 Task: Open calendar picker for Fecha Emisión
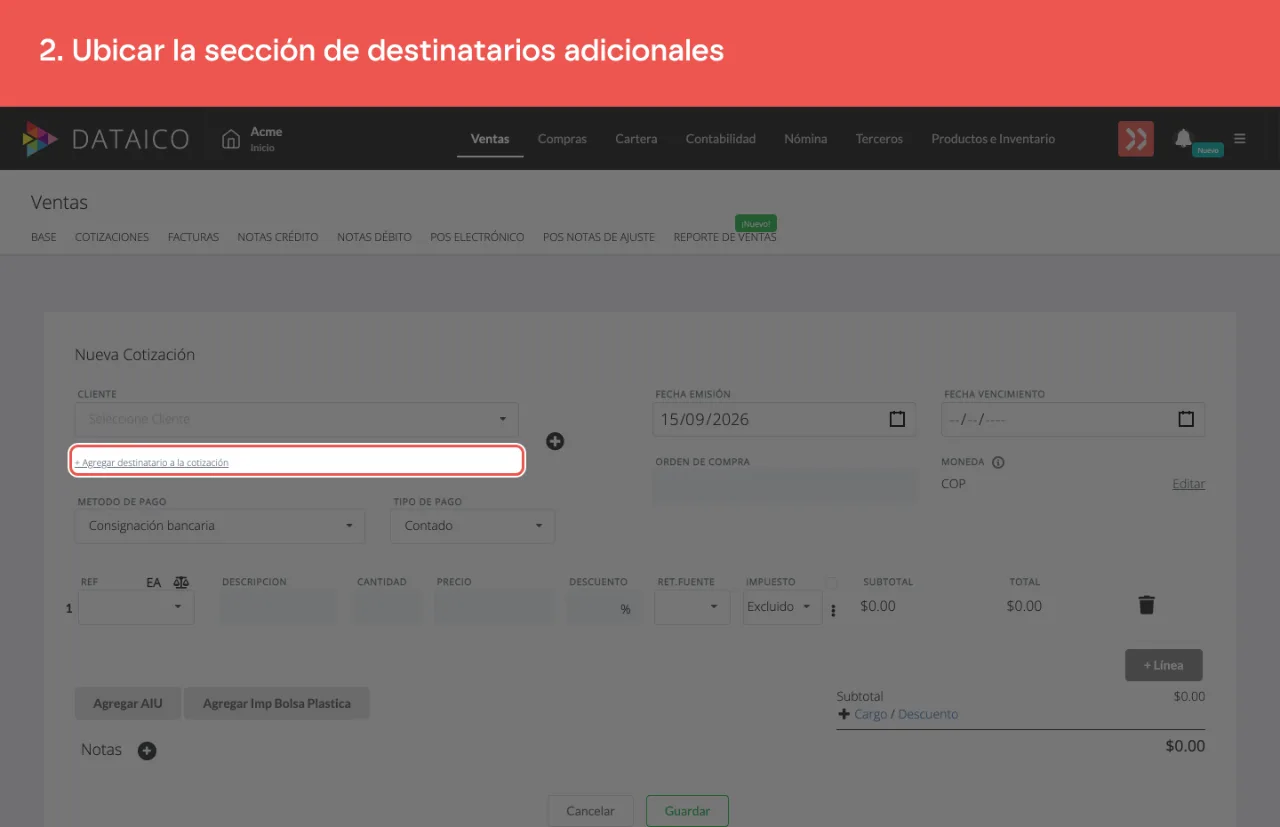coord(897,419)
